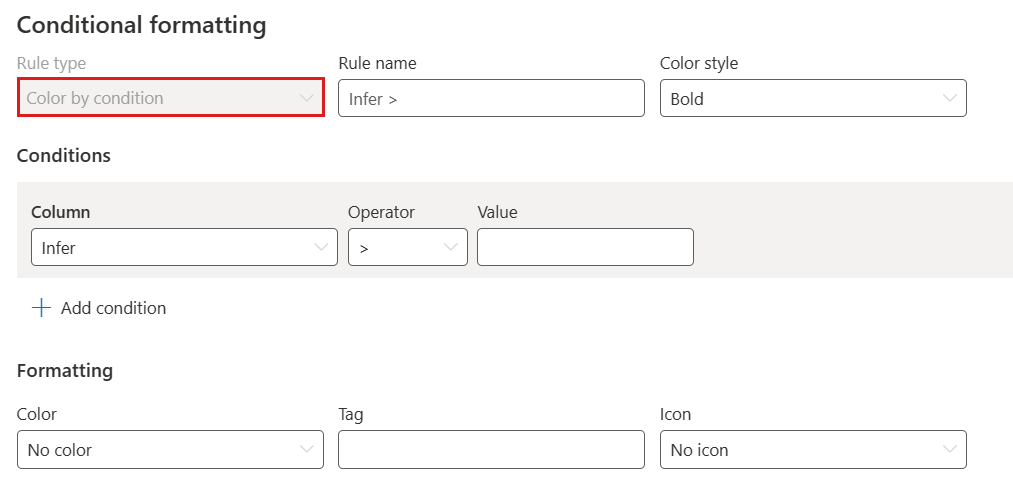Click inside the Tag text box
This screenshot has width=1013, height=504.
click(491, 450)
